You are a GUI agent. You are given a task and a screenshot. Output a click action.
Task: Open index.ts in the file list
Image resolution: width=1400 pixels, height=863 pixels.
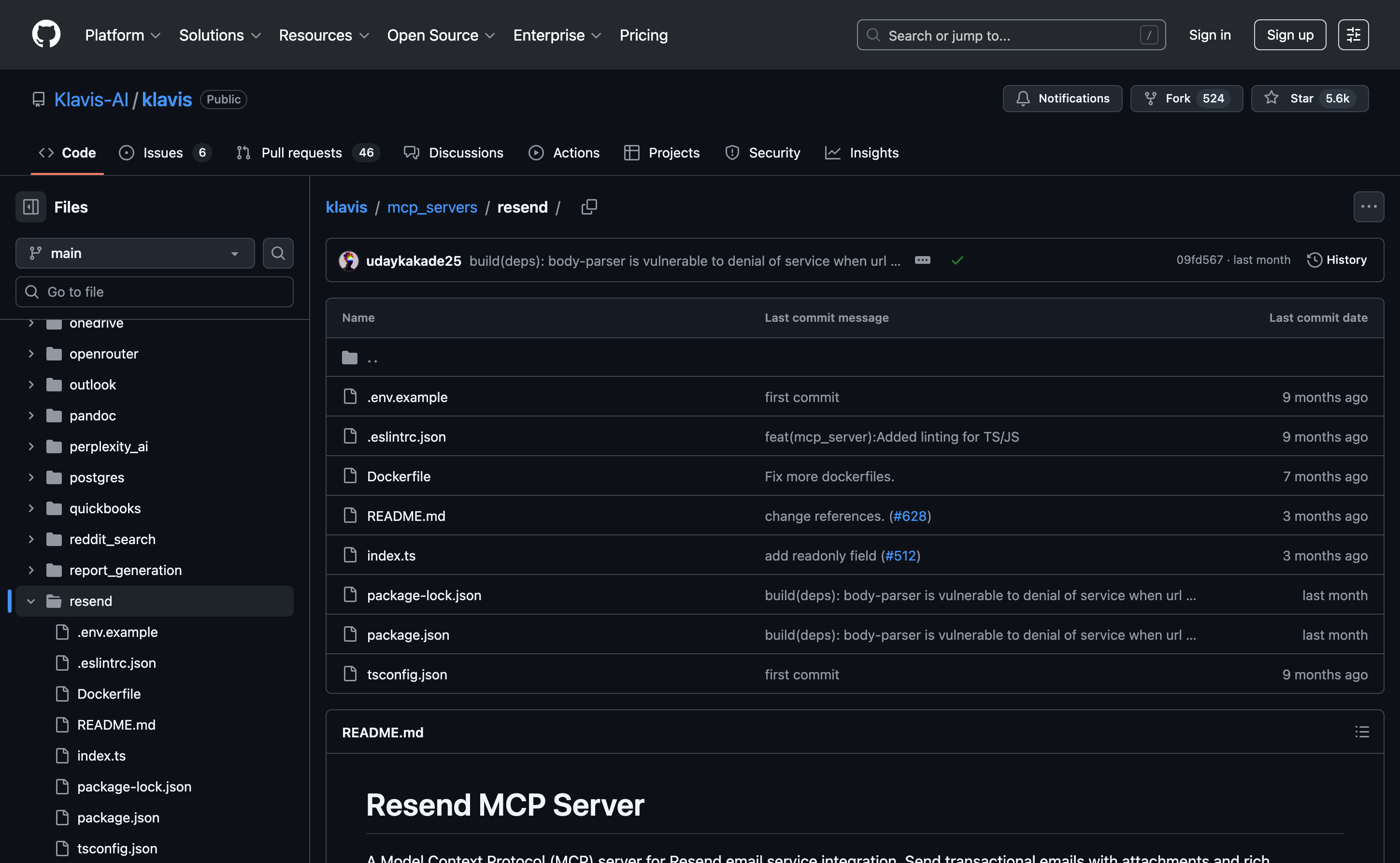pos(391,555)
